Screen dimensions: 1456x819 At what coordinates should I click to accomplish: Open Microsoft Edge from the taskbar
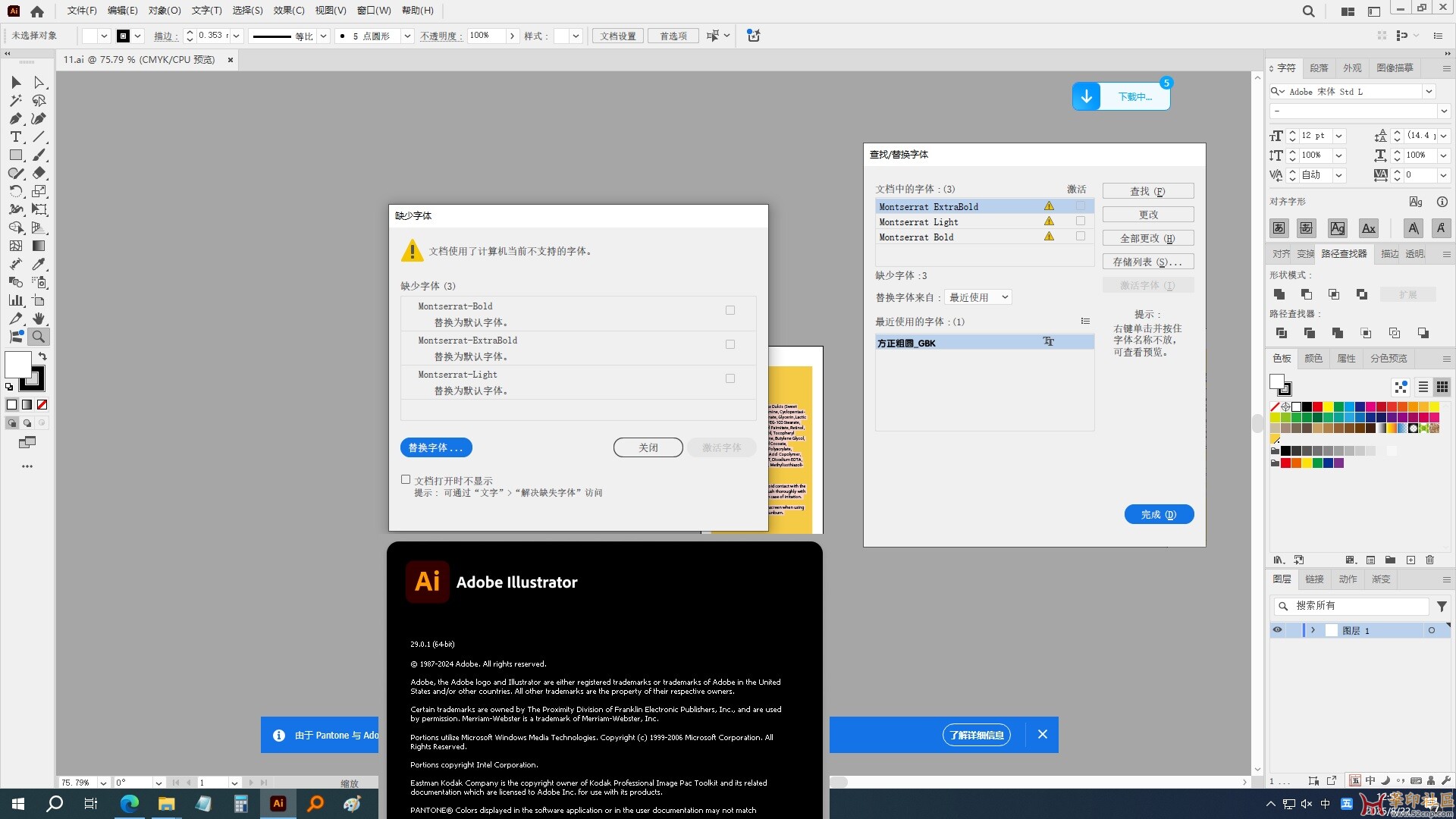(130, 804)
